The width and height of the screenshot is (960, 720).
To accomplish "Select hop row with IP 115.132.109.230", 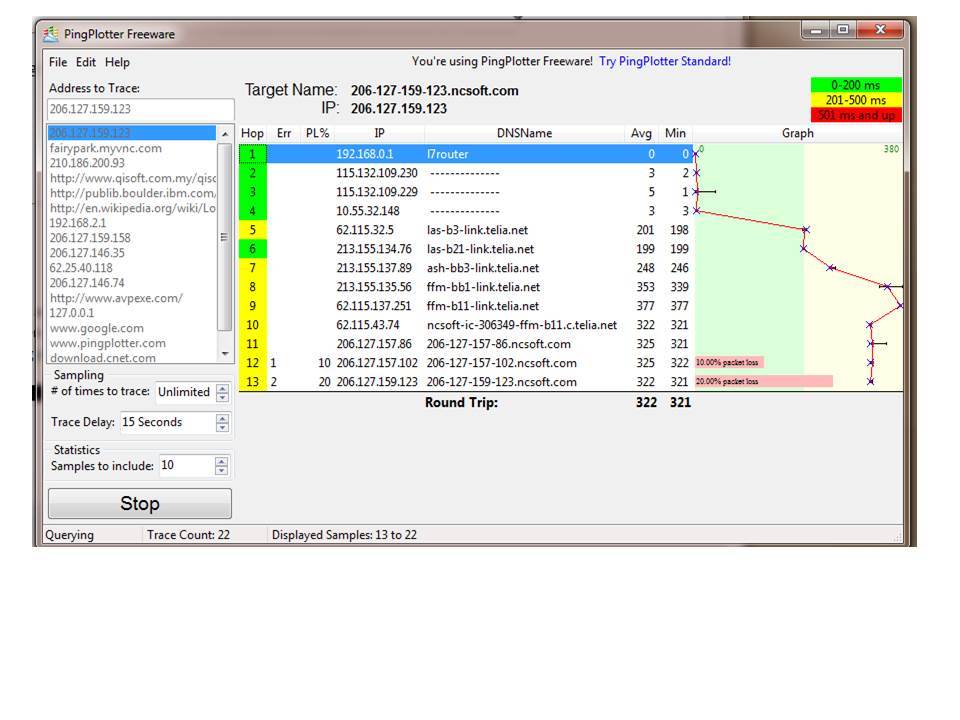I will 466,173.
